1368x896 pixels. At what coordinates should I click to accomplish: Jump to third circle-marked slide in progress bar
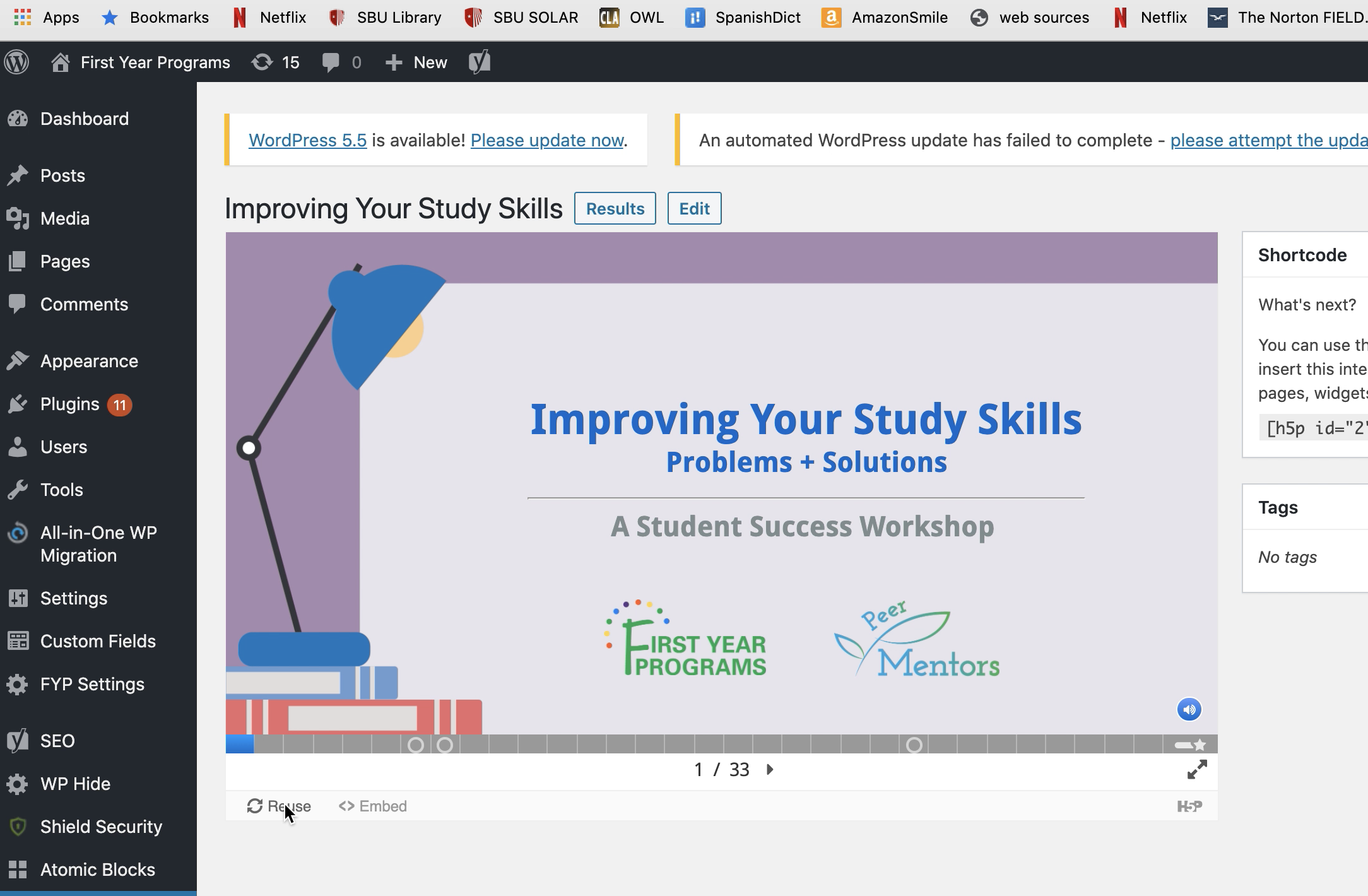pos(914,745)
